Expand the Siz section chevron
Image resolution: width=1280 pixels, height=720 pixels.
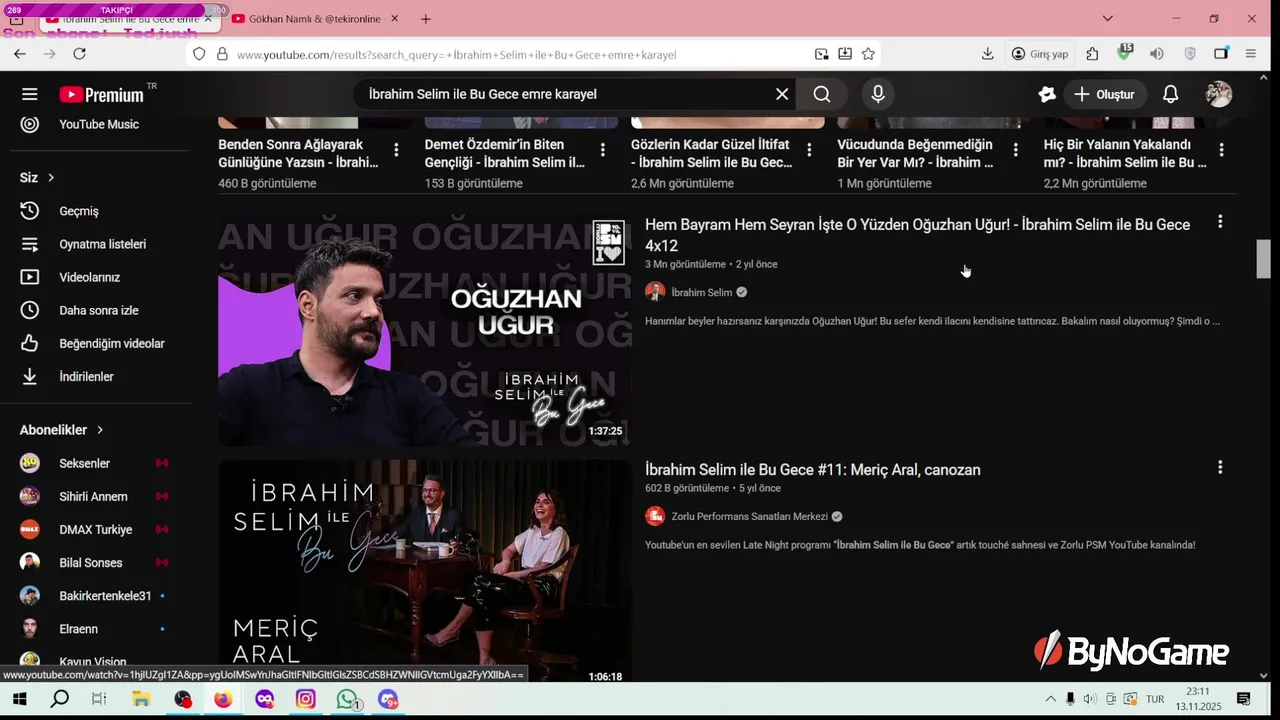tap(50, 177)
